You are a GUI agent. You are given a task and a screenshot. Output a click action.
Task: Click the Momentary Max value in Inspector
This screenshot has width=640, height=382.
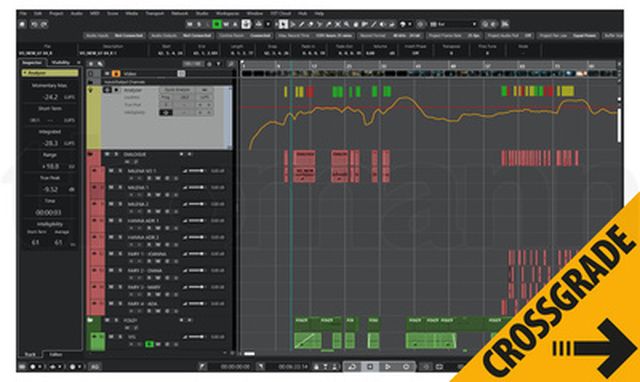51,97
